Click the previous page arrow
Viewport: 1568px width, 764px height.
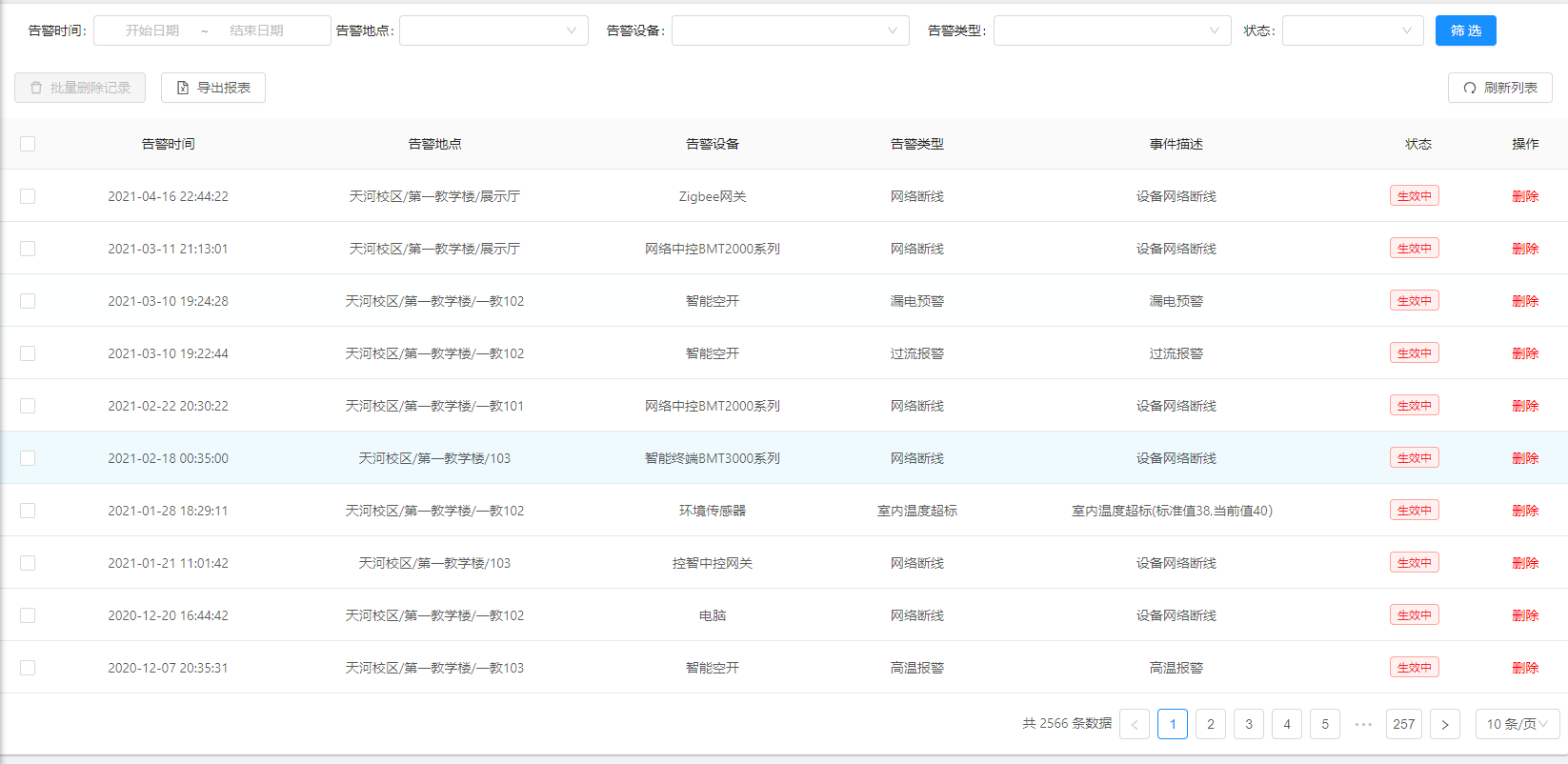click(x=1135, y=724)
